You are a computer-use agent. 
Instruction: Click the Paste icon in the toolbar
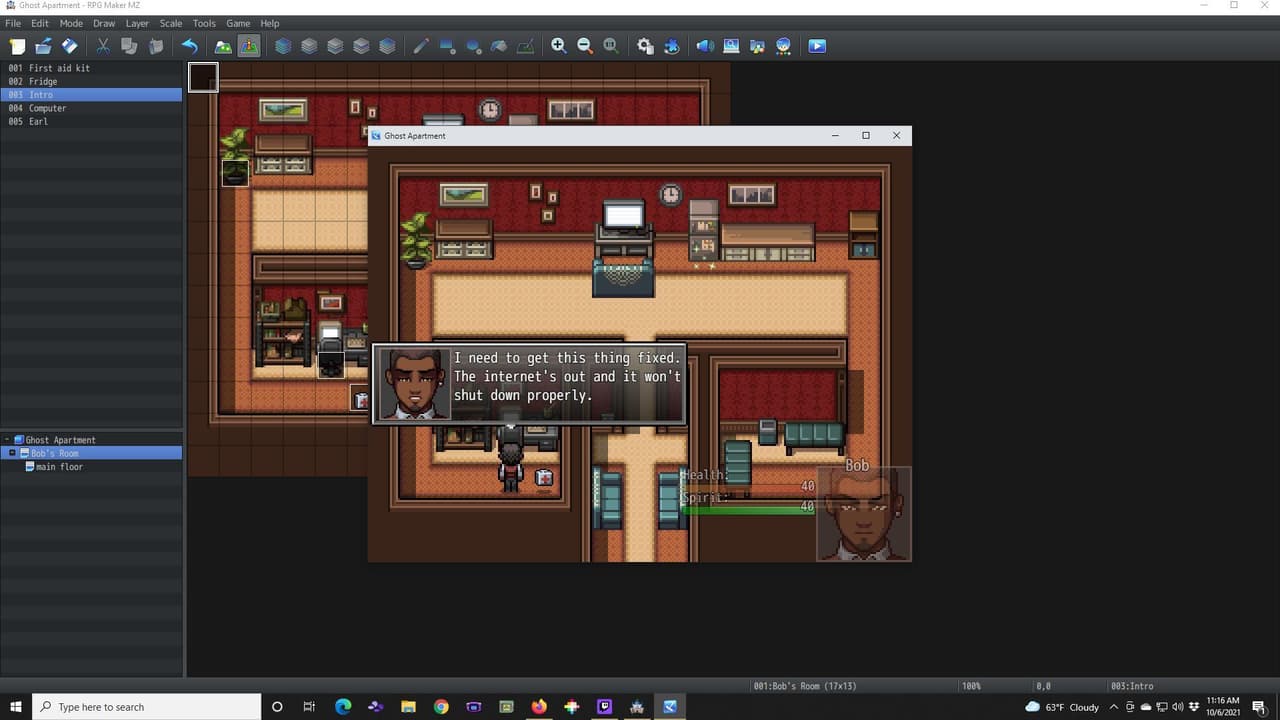(155, 46)
